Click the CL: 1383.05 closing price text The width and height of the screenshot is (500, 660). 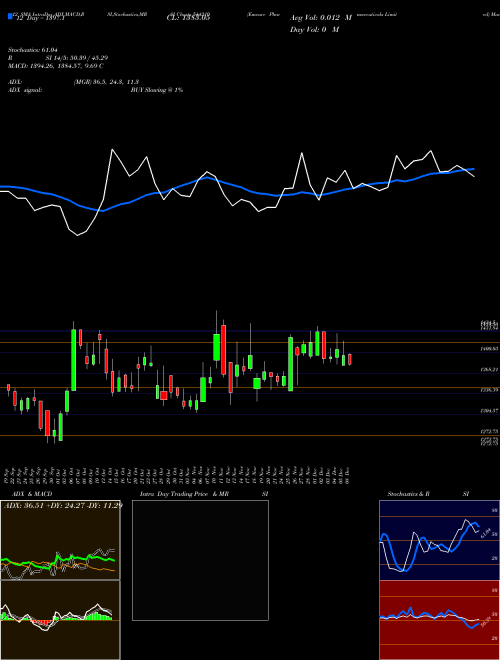pyautogui.click(x=189, y=19)
